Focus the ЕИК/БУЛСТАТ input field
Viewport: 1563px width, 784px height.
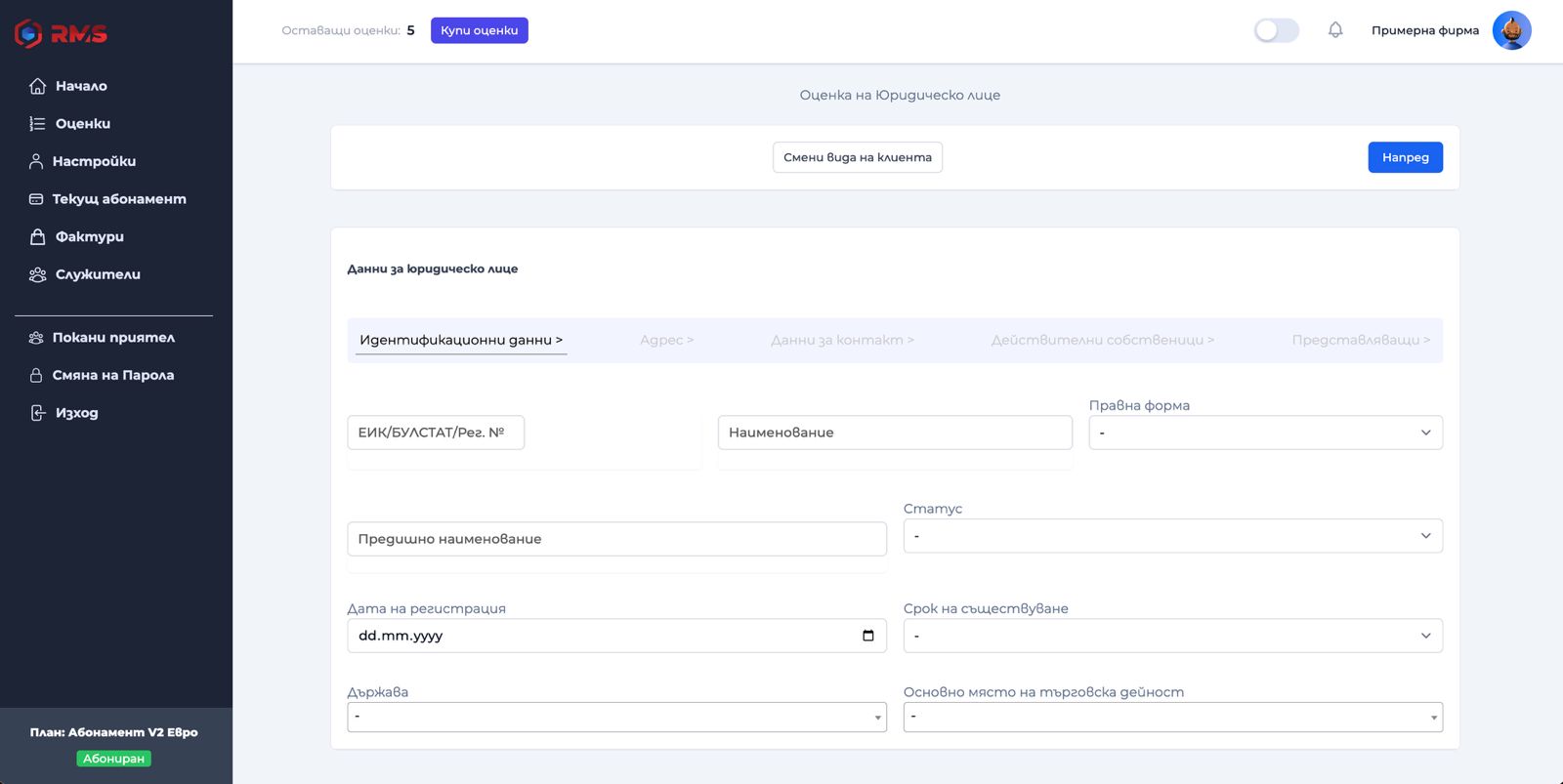436,433
